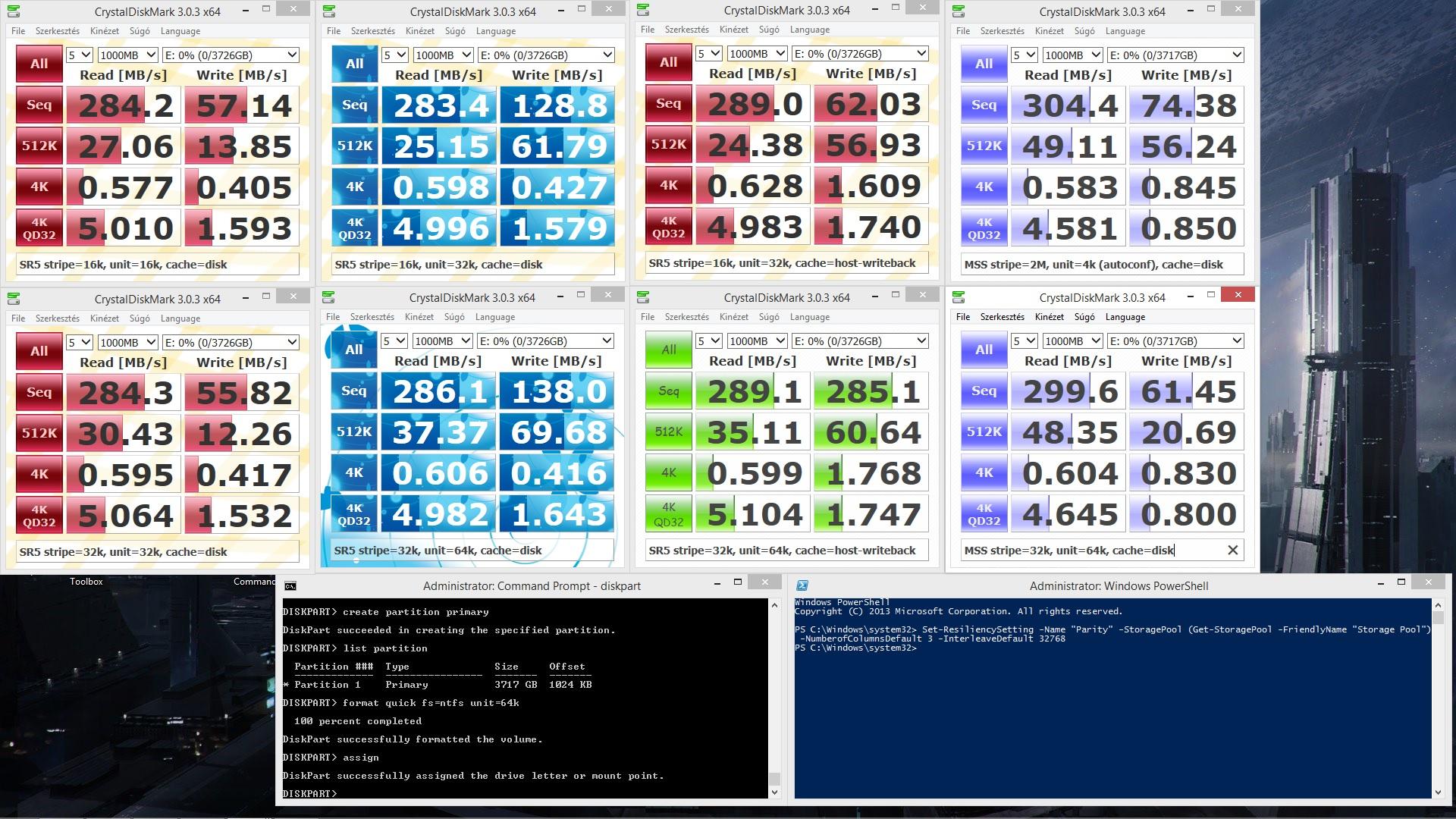
Task: Click the Seq read result 304.4
Action: [x=1068, y=105]
